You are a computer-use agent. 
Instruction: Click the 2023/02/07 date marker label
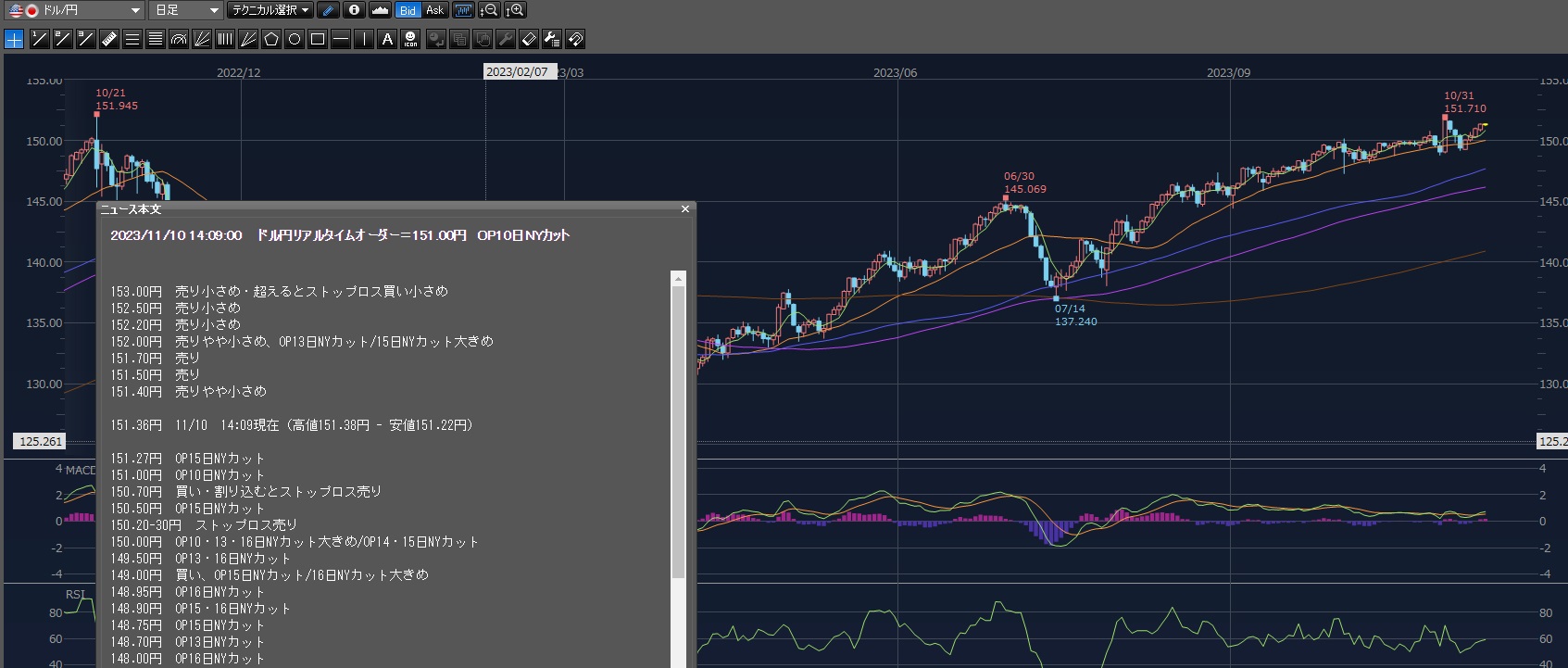[x=517, y=71]
